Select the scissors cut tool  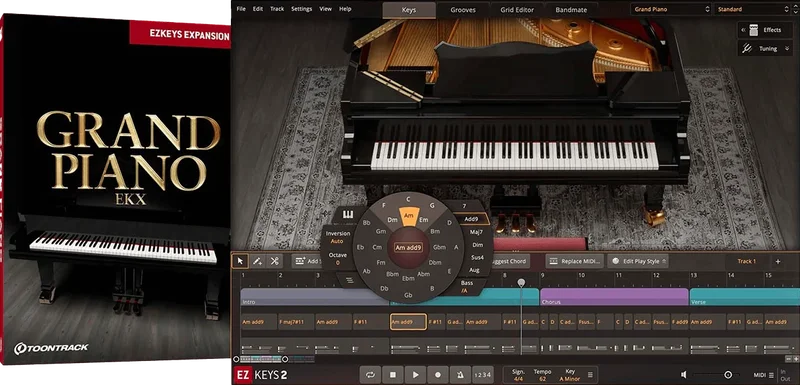(x=274, y=261)
